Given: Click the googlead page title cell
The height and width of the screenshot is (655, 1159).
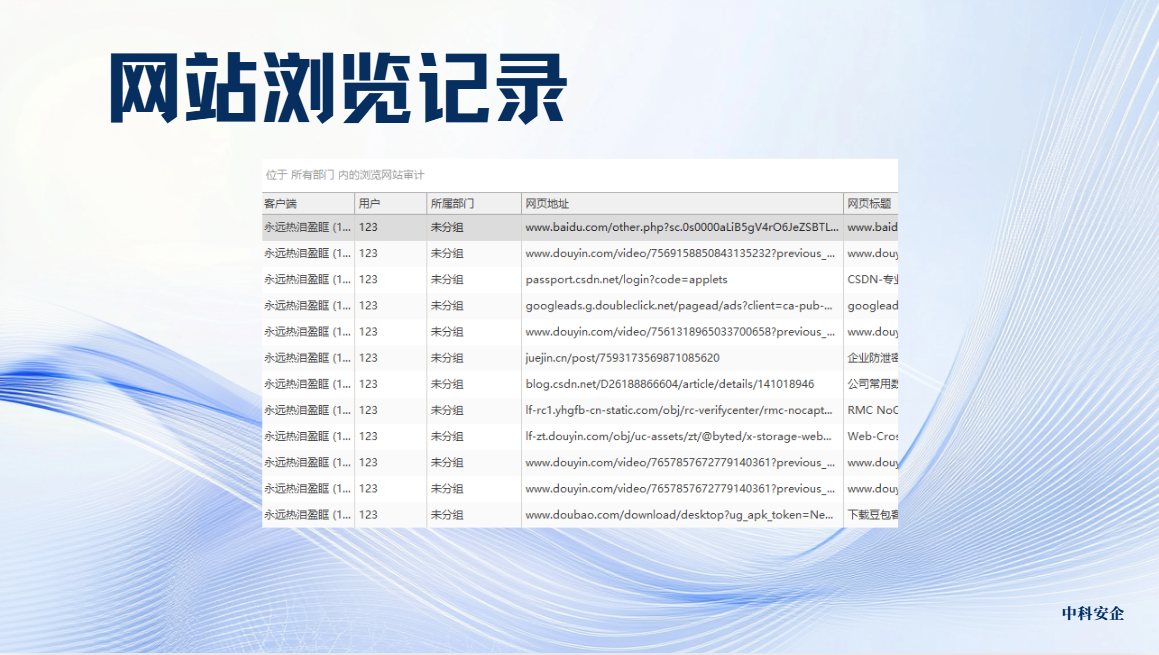Looking at the screenshot, I should point(871,305).
